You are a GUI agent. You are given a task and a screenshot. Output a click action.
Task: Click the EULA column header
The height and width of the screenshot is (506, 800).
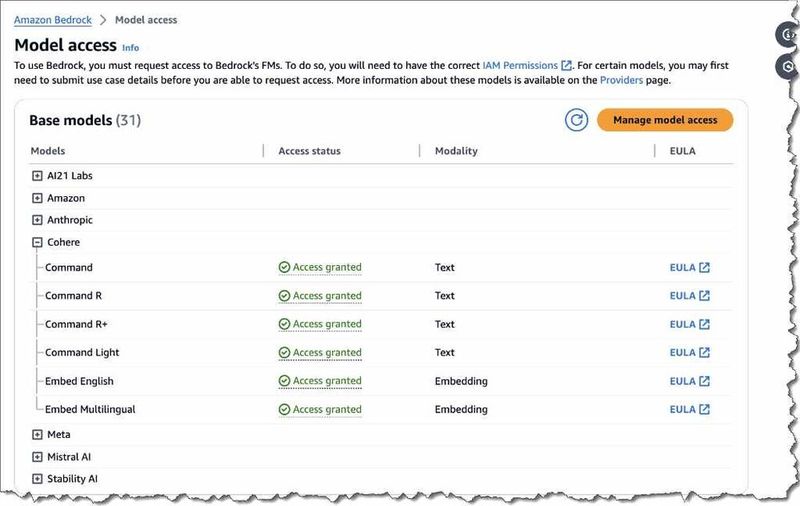coord(682,151)
